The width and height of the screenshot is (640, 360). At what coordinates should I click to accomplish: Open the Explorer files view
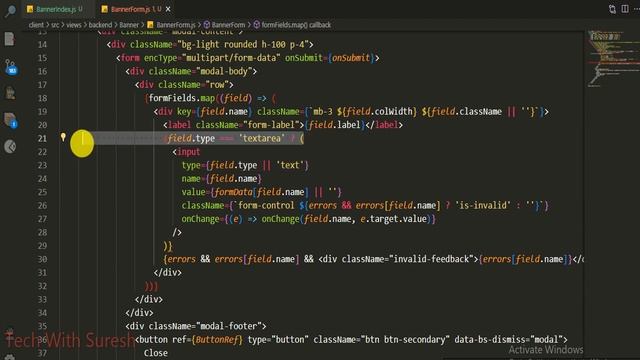pos(10,39)
